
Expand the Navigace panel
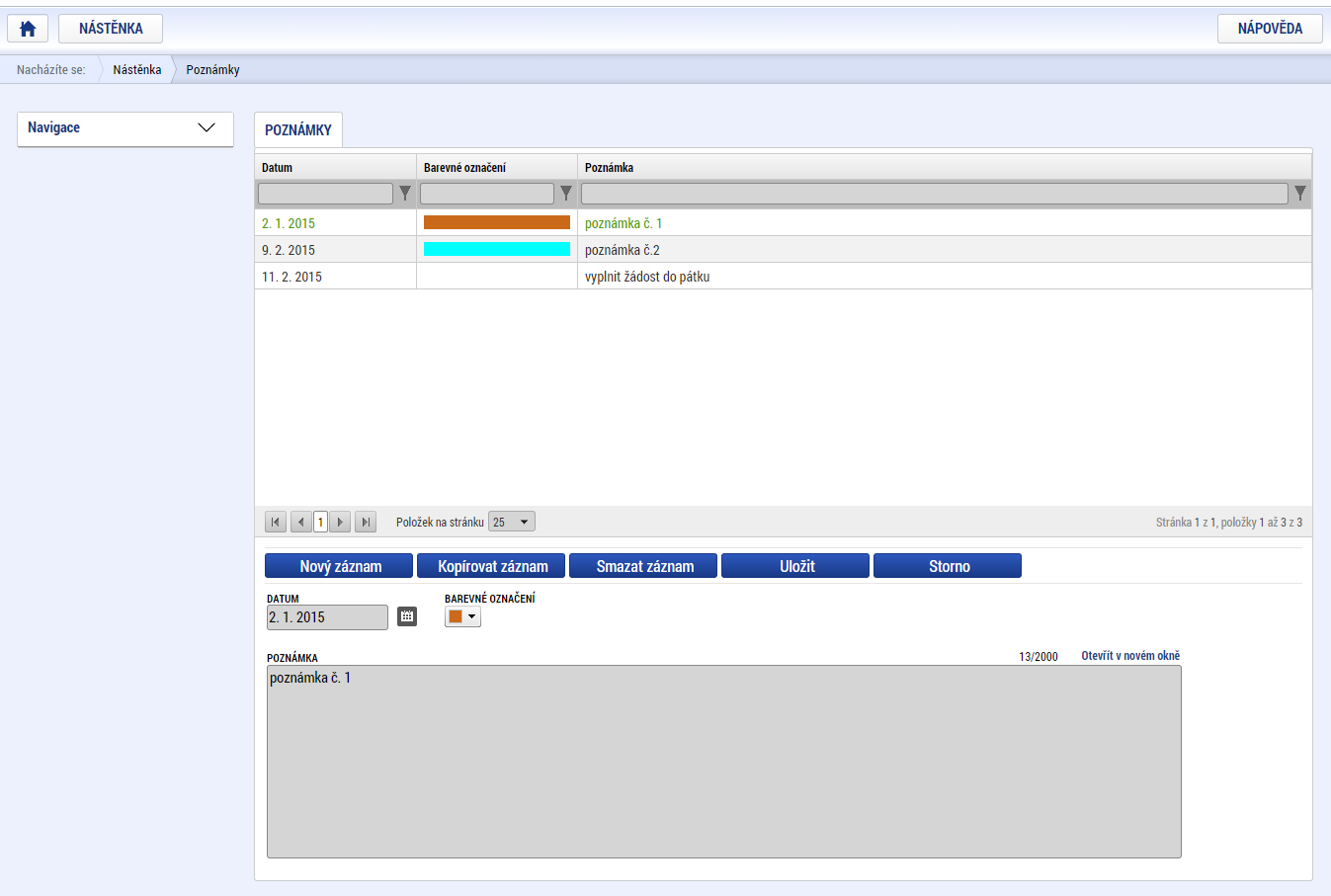(125, 128)
